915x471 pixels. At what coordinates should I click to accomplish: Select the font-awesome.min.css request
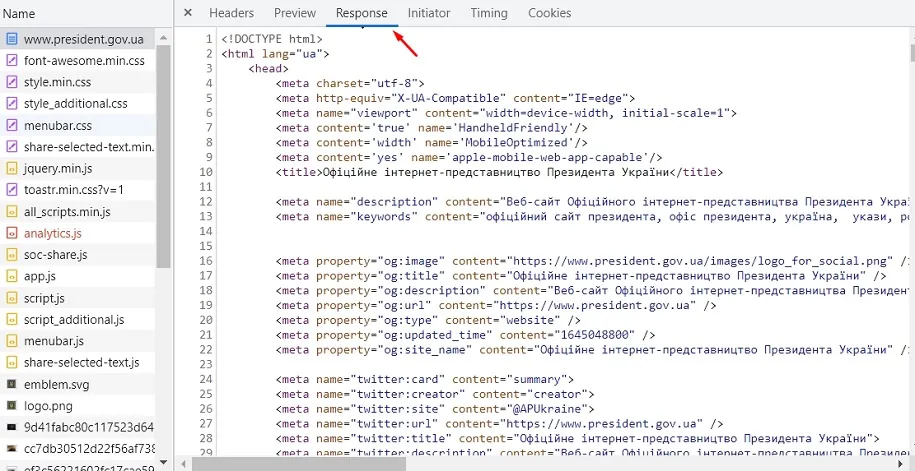(x=78, y=61)
